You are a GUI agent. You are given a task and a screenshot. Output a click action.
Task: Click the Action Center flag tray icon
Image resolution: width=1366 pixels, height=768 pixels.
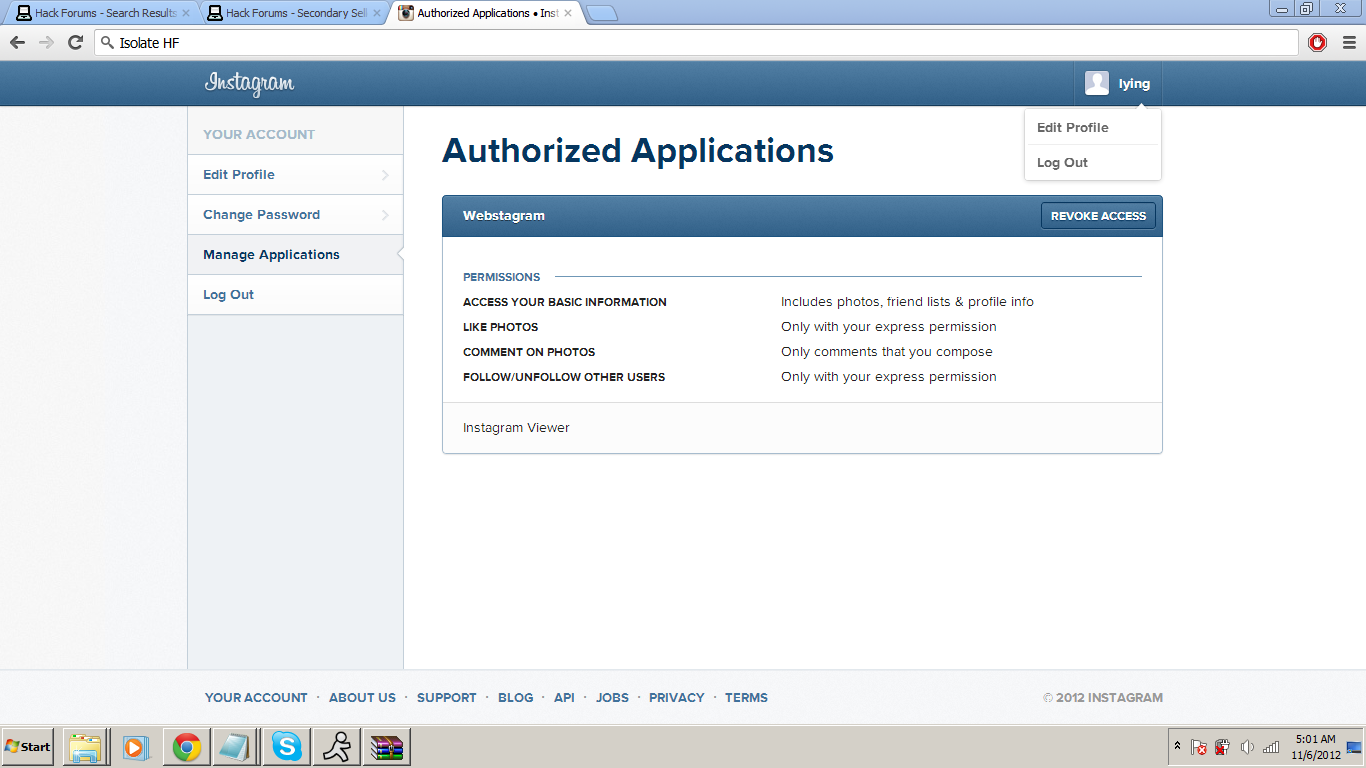pyautogui.click(x=1198, y=747)
